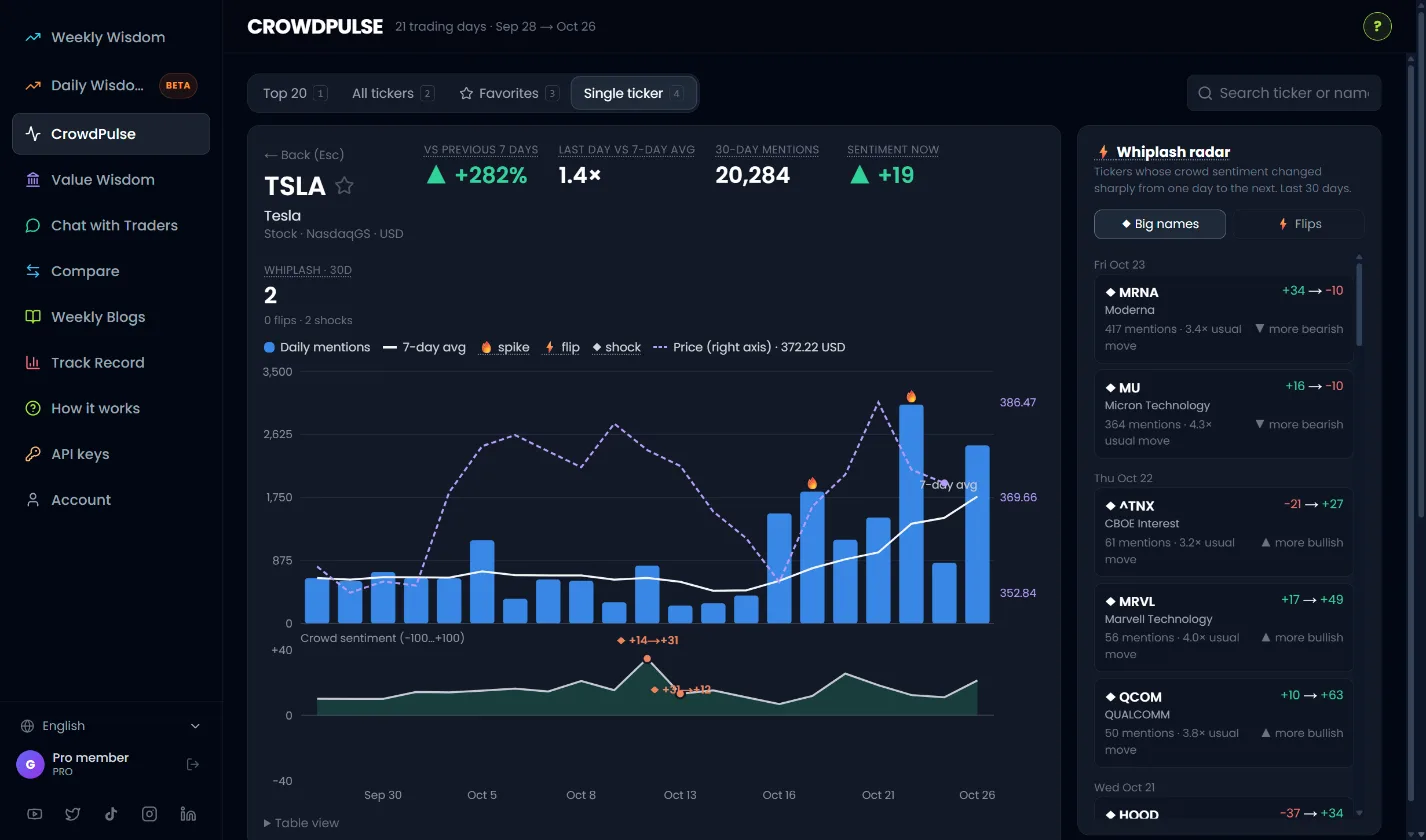Toggle the spike markers legend item
Screen dimensions: 1426x840
pos(505,347)
